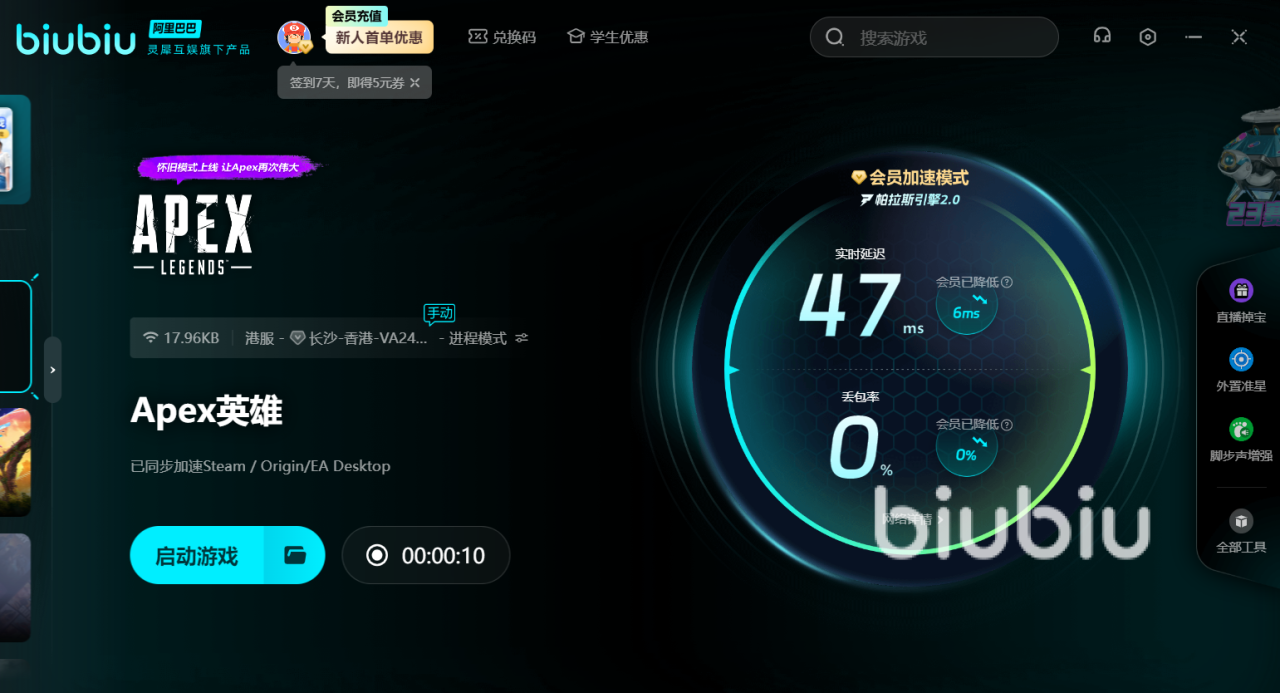Expand the left game list sidebar arrow
The height and width of the screenshot is (693, 1280).
pyautogui.click(x=53, y=370)
